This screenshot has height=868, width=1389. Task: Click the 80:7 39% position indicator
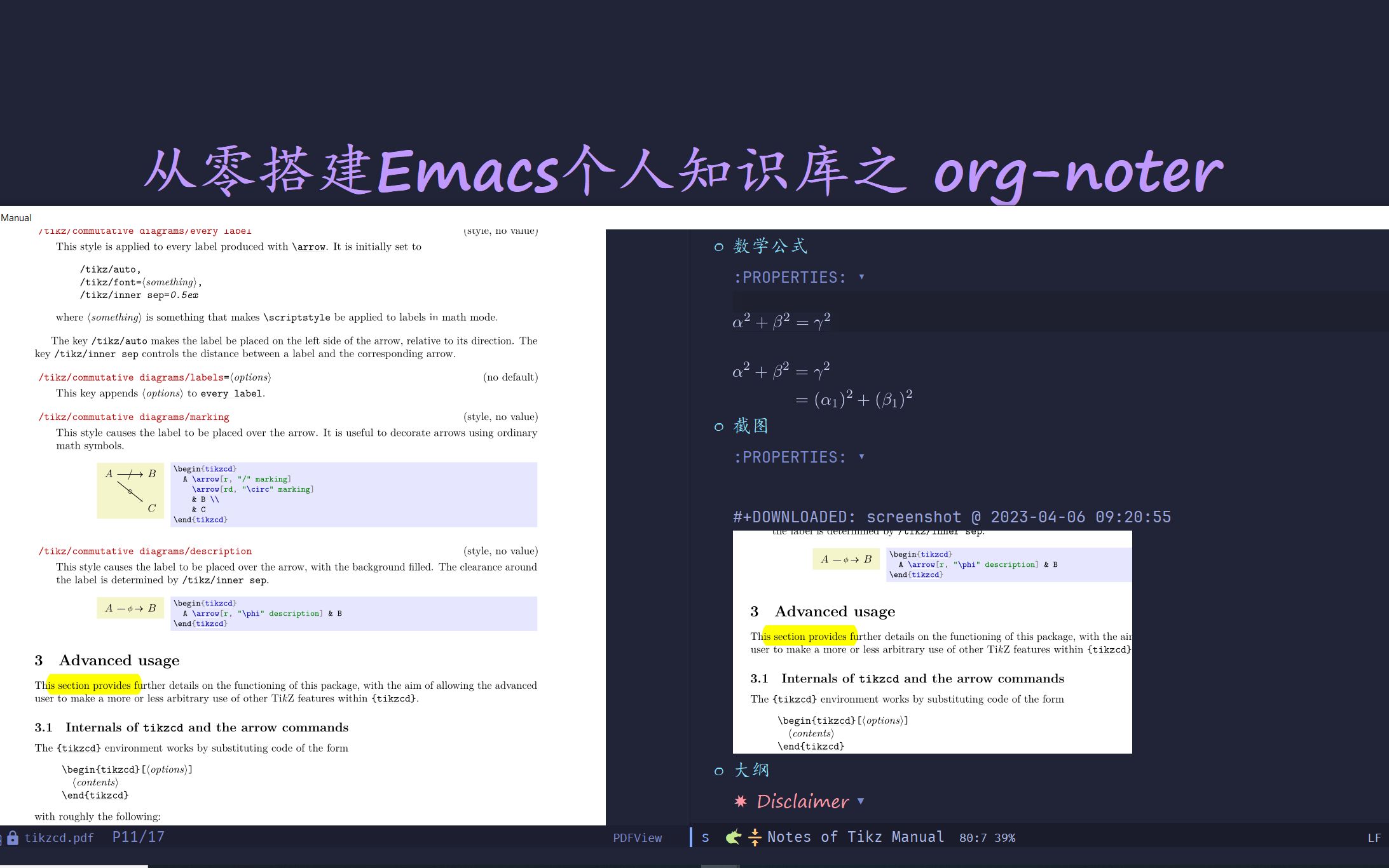(x=987, y=838)
